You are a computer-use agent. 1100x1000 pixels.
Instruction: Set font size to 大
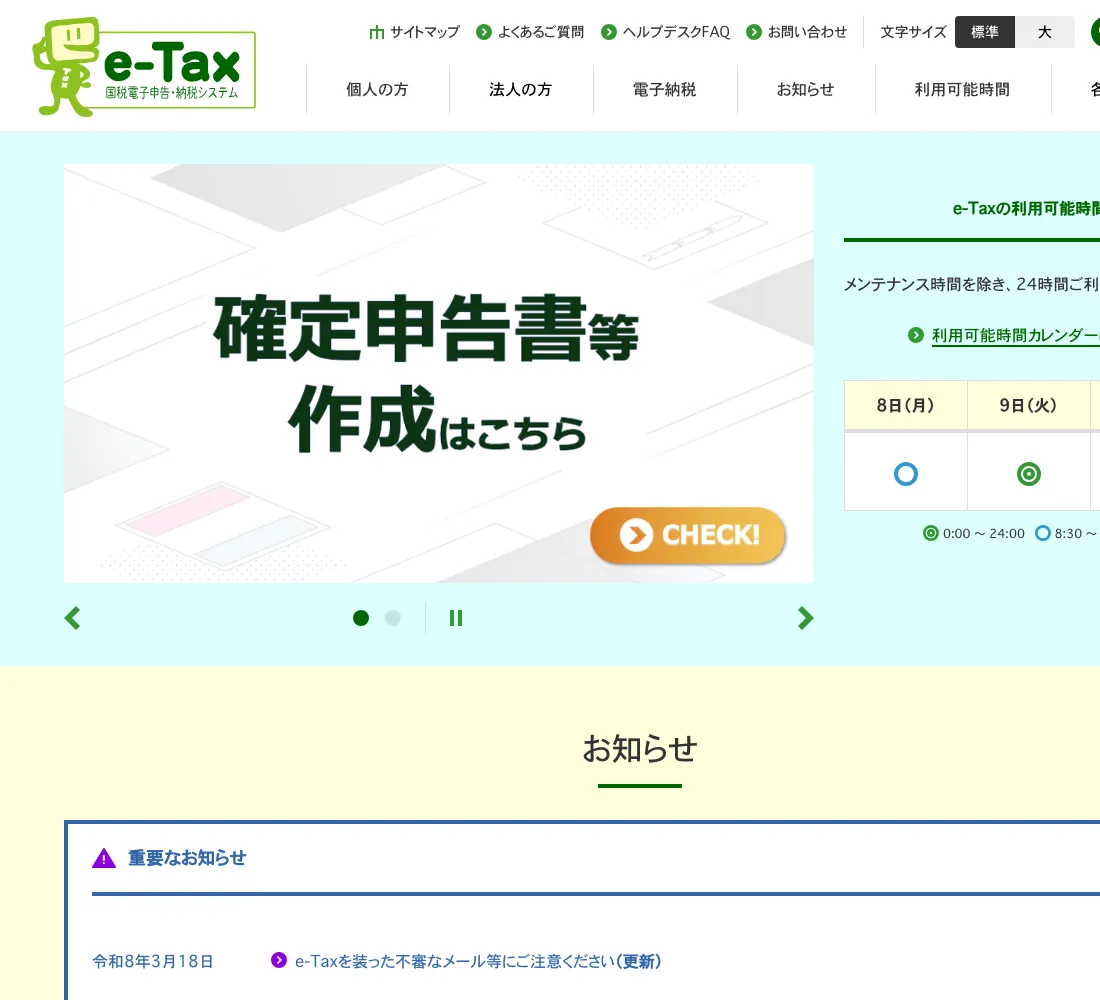[1045, 32]
